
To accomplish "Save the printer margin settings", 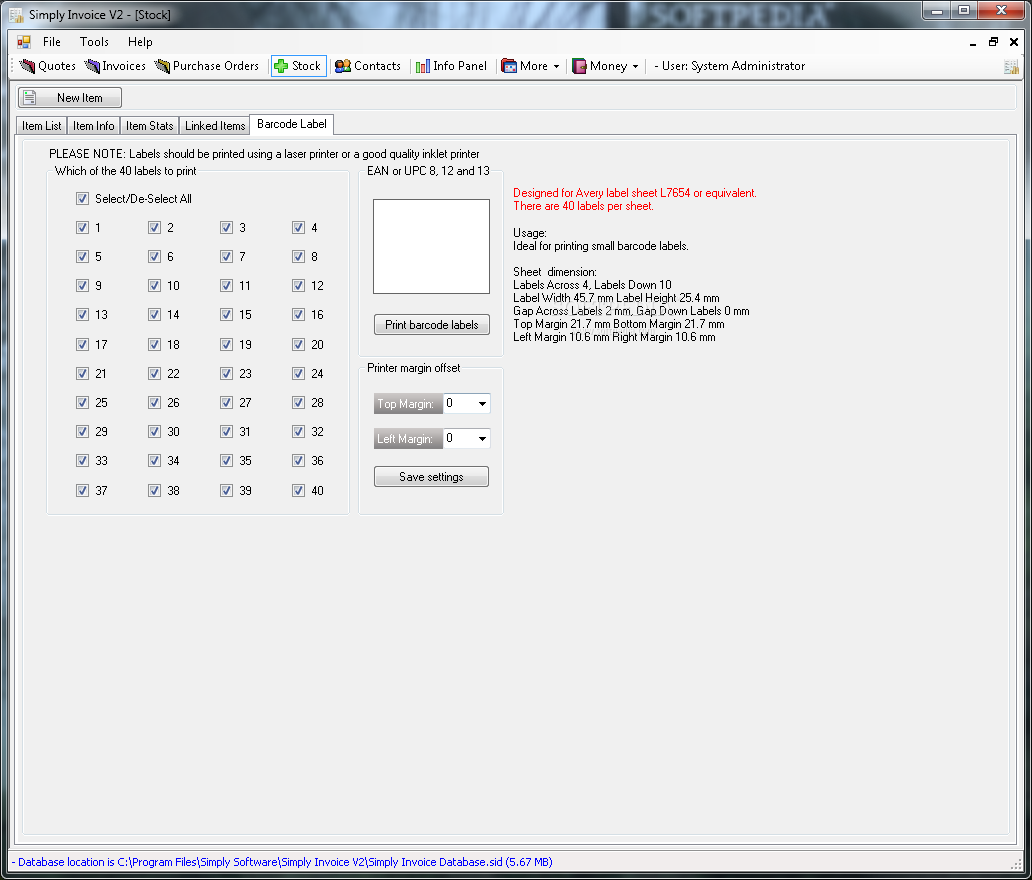I will pyautogui.click(x=431, y=477).
